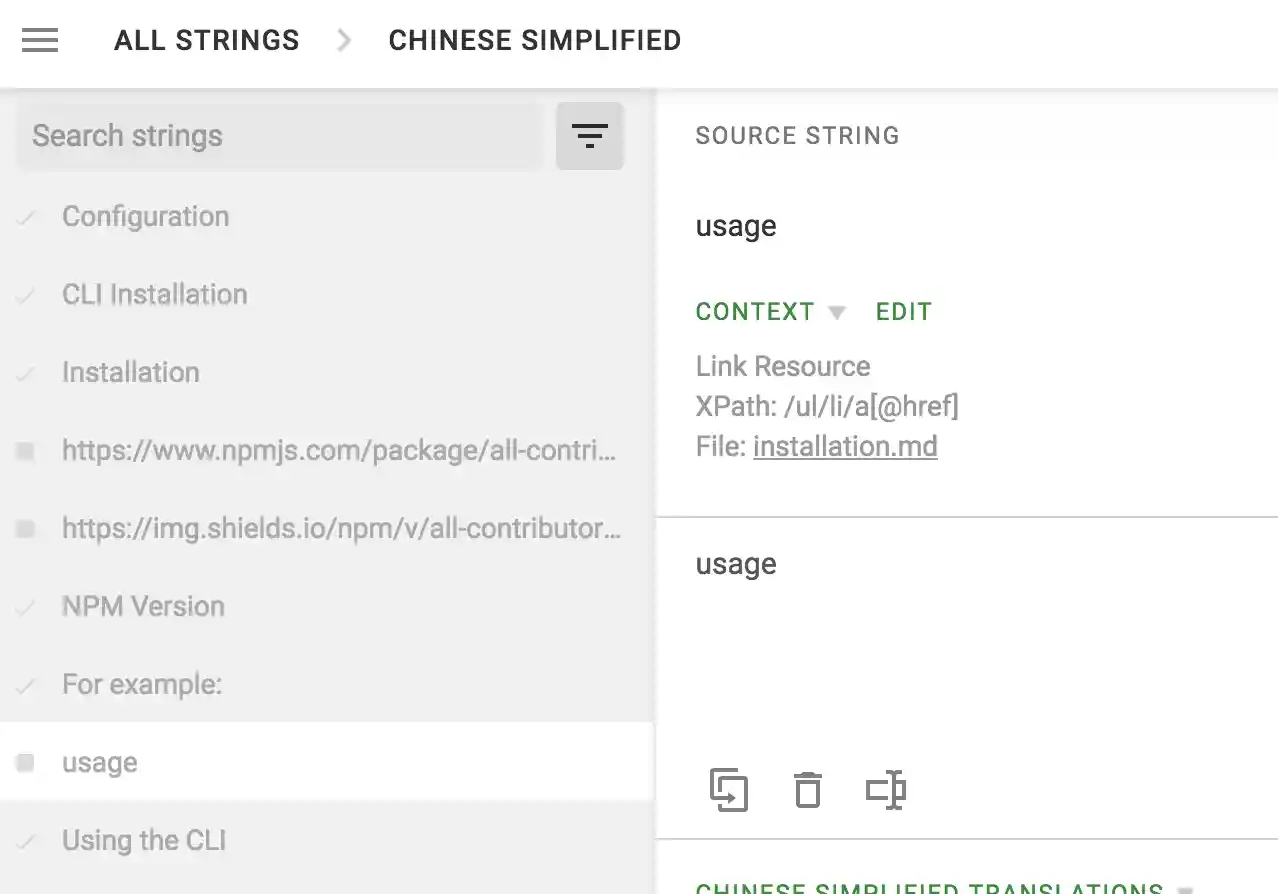Click the insert machine translation icon
This screenshot has width=1278, height=894.
[x=885, y=790]
